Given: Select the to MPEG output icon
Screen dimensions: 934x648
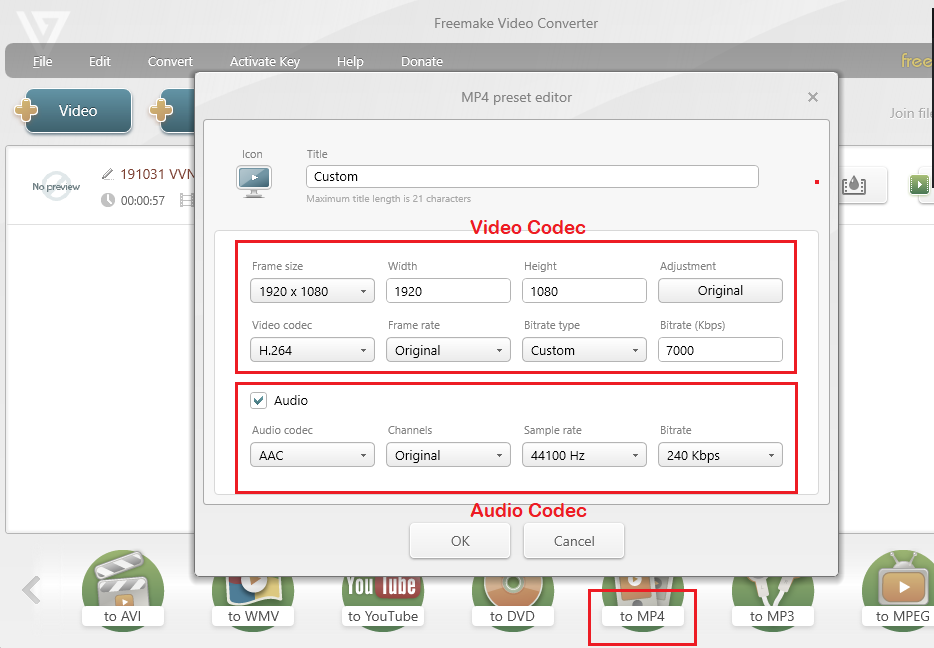Looking at the screenshot, I should pyautogui.click(x=899, y=590).
